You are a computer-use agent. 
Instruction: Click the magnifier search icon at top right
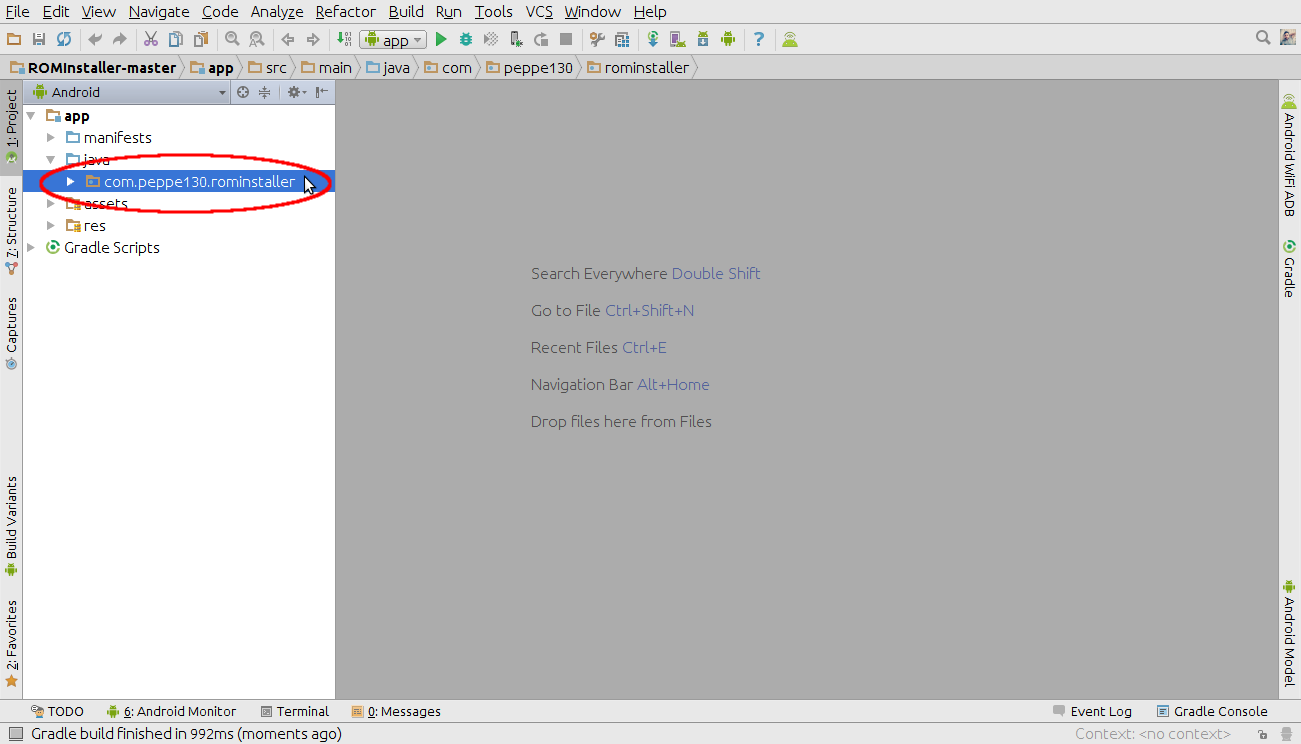pos(1263,38)
